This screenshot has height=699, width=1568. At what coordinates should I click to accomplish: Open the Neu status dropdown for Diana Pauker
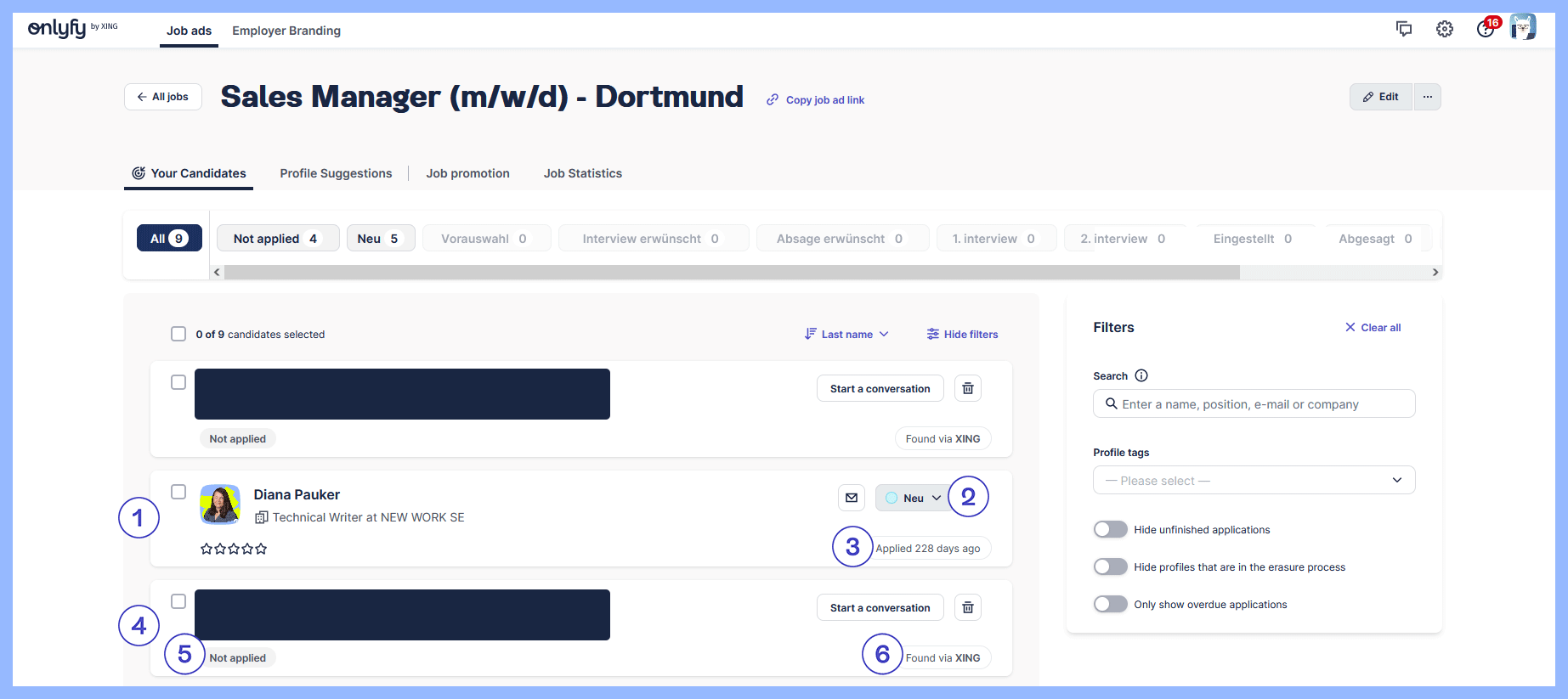[914, 498]
